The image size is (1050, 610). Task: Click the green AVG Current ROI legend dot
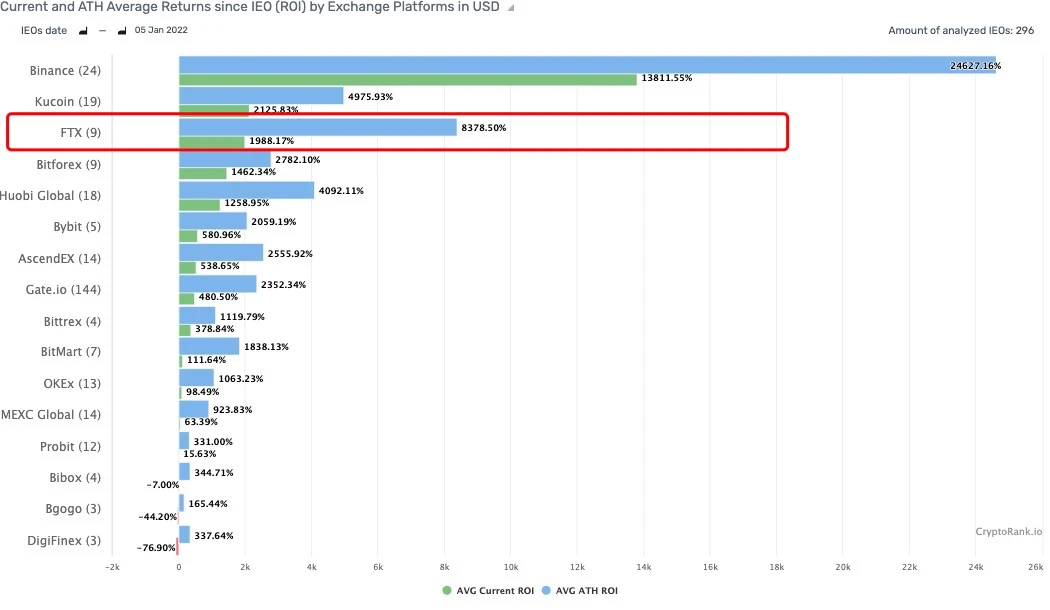tap(446, 591)
